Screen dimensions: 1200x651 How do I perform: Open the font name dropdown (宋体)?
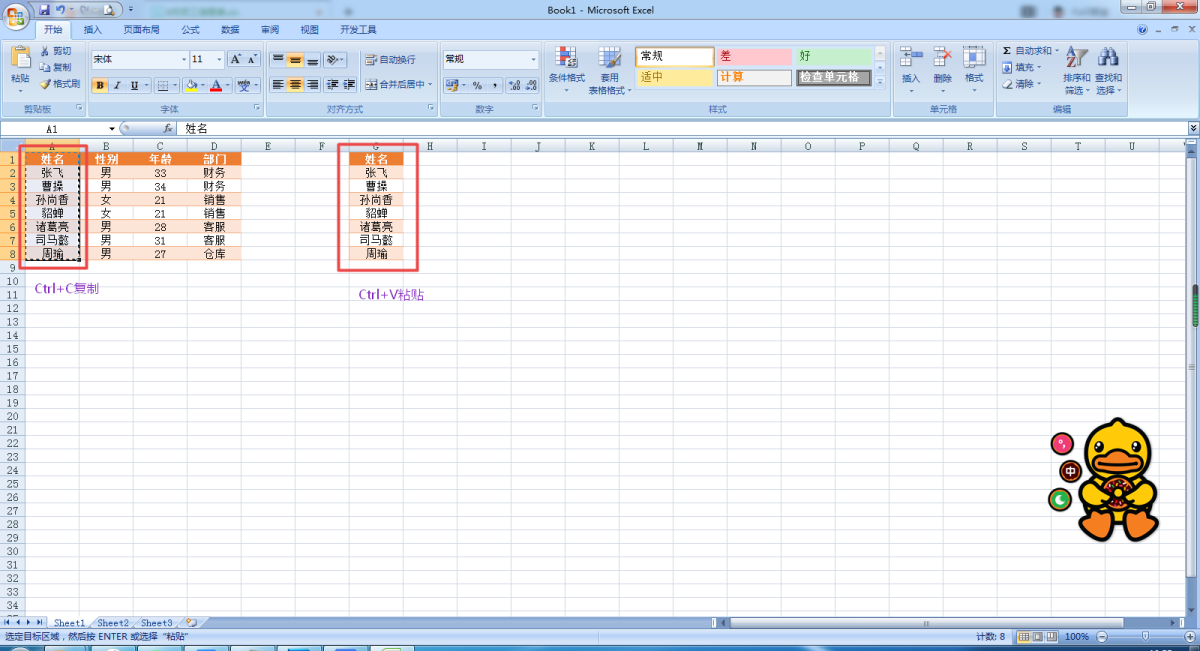pyautogui.click(x=183, y=60)
